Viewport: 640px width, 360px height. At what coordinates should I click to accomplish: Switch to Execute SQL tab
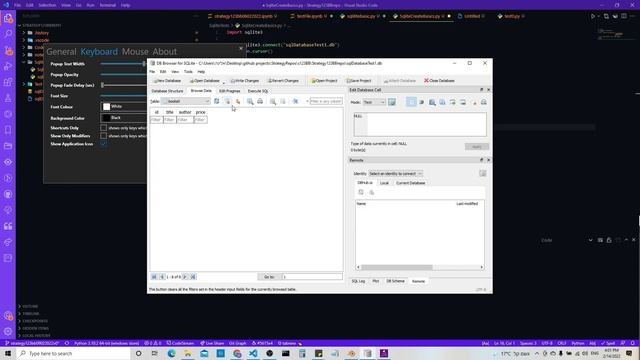[258, 91]
